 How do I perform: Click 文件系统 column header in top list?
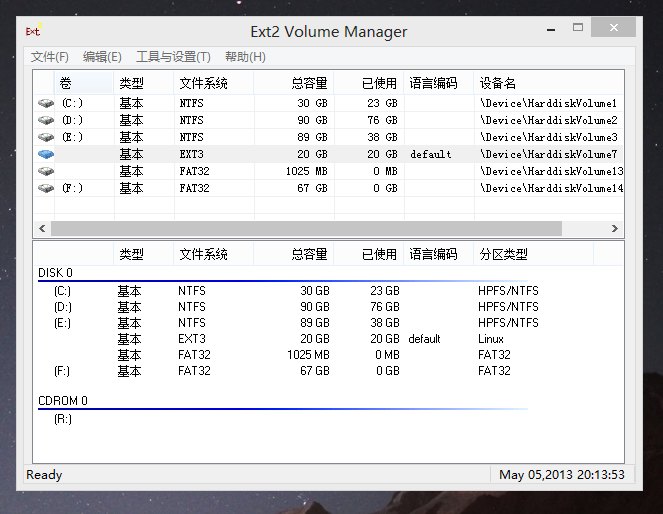(214, 82)
